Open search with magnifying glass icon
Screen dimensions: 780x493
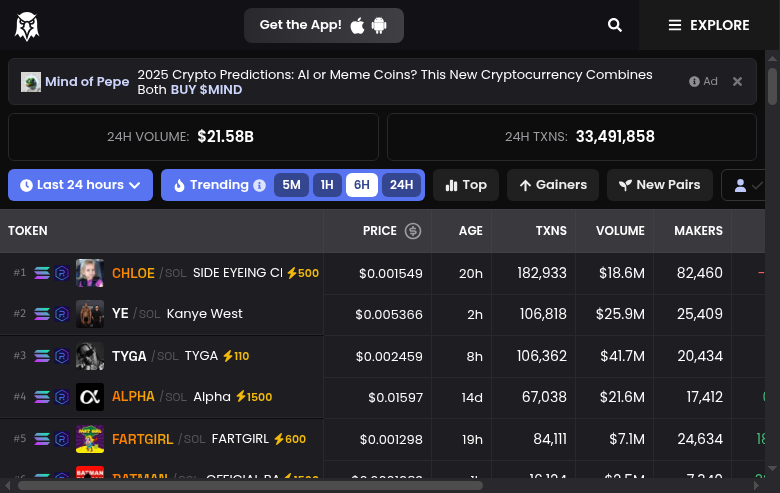click(615, 25)
